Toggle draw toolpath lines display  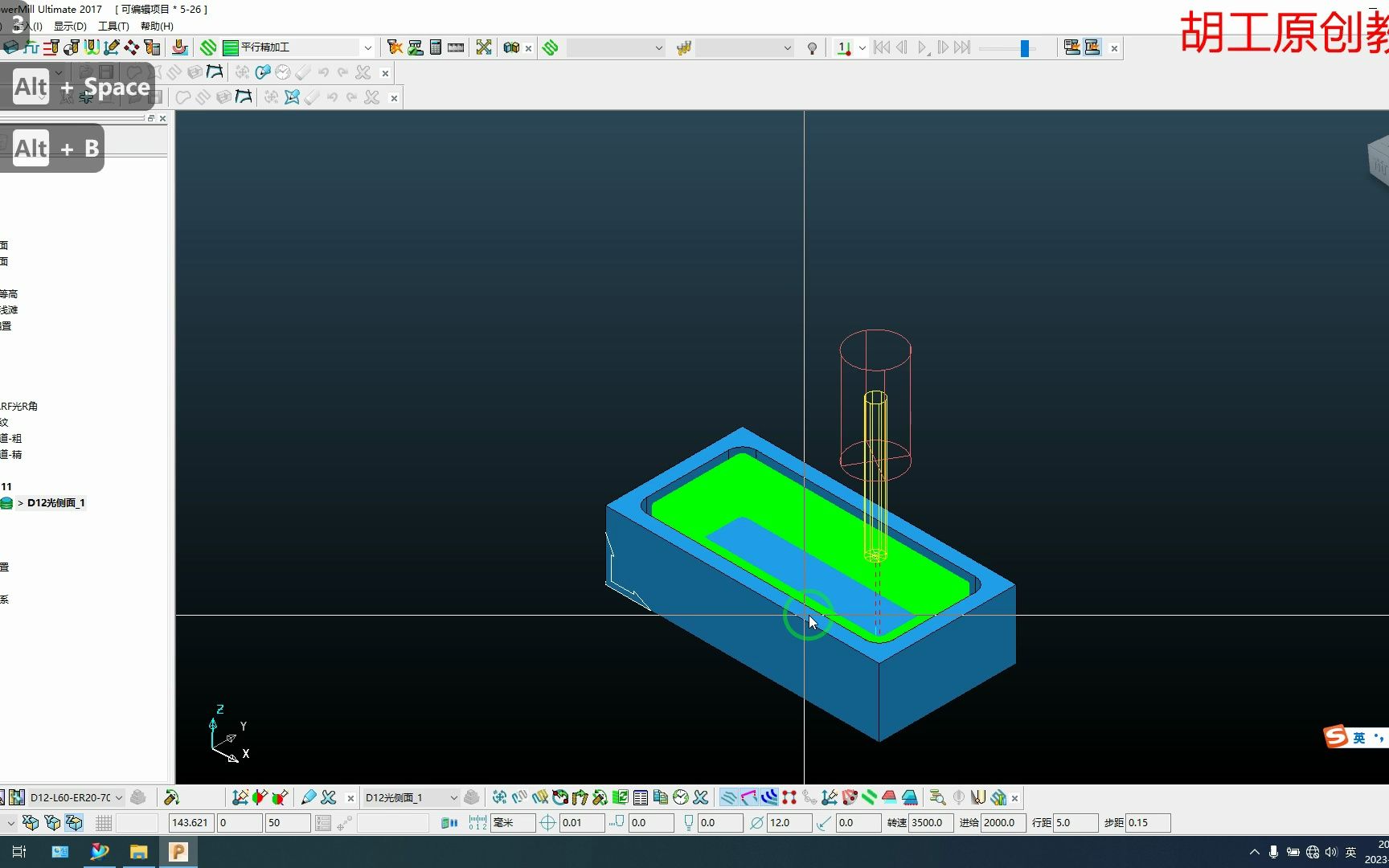(729, 797)
